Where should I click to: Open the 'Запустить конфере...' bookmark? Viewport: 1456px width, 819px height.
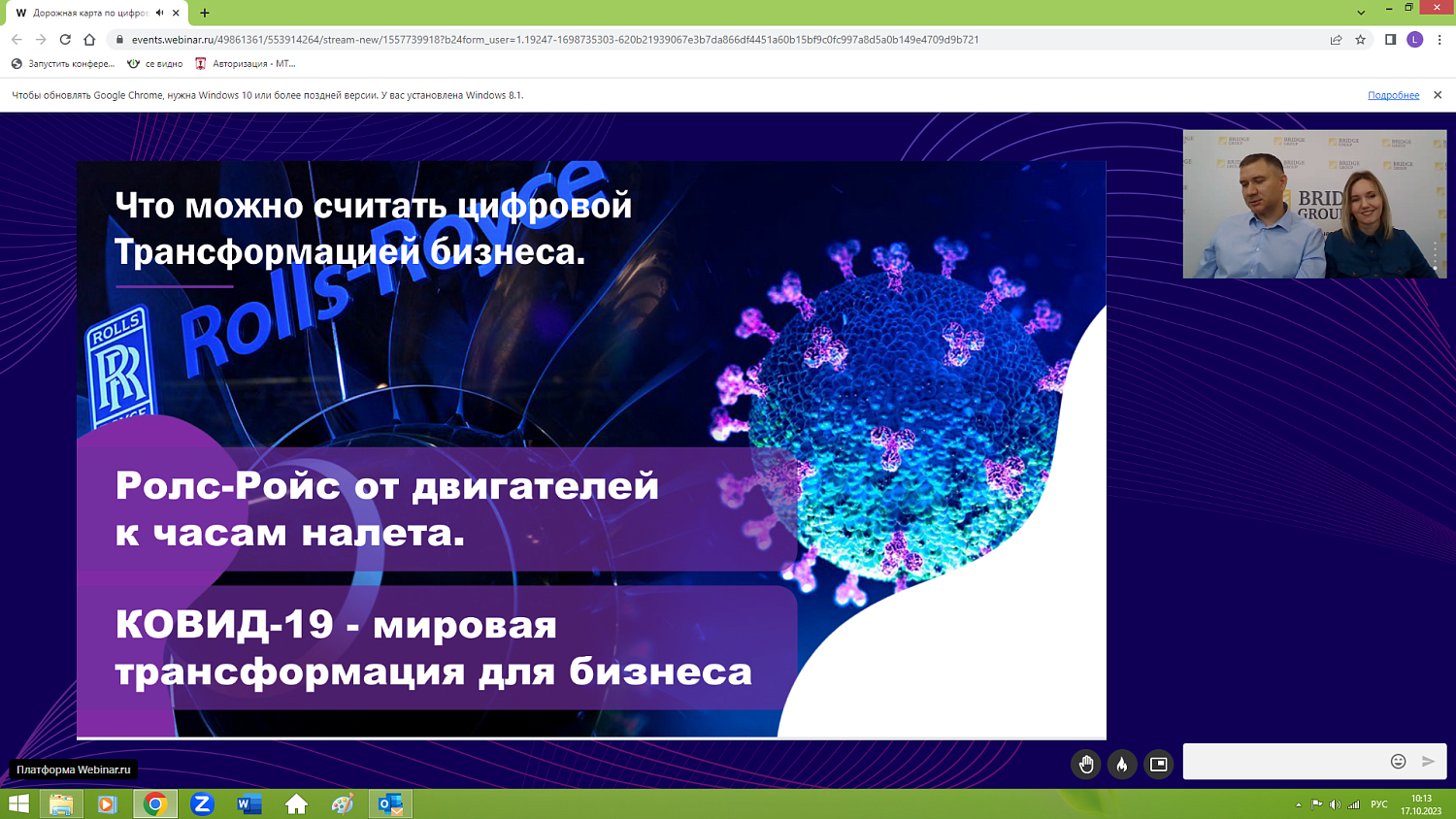[63, 64]
